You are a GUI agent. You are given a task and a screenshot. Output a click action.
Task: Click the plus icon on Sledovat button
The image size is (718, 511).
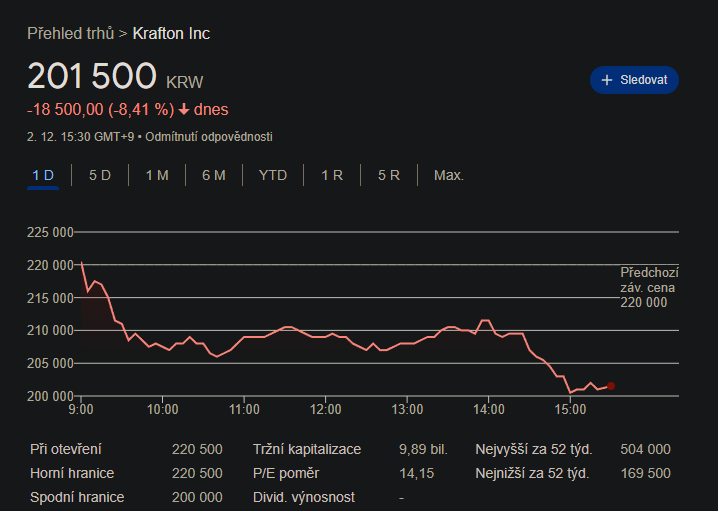point(606,80)
